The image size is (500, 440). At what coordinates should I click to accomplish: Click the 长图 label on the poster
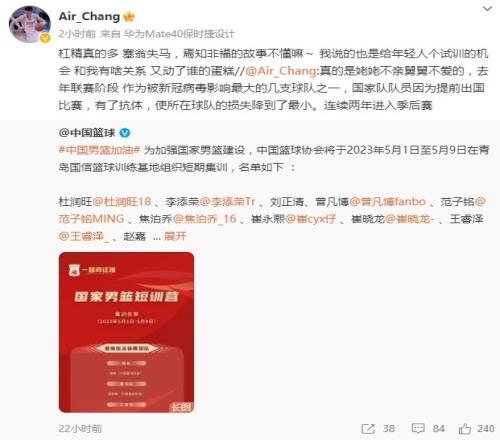(x=181, y=407)
